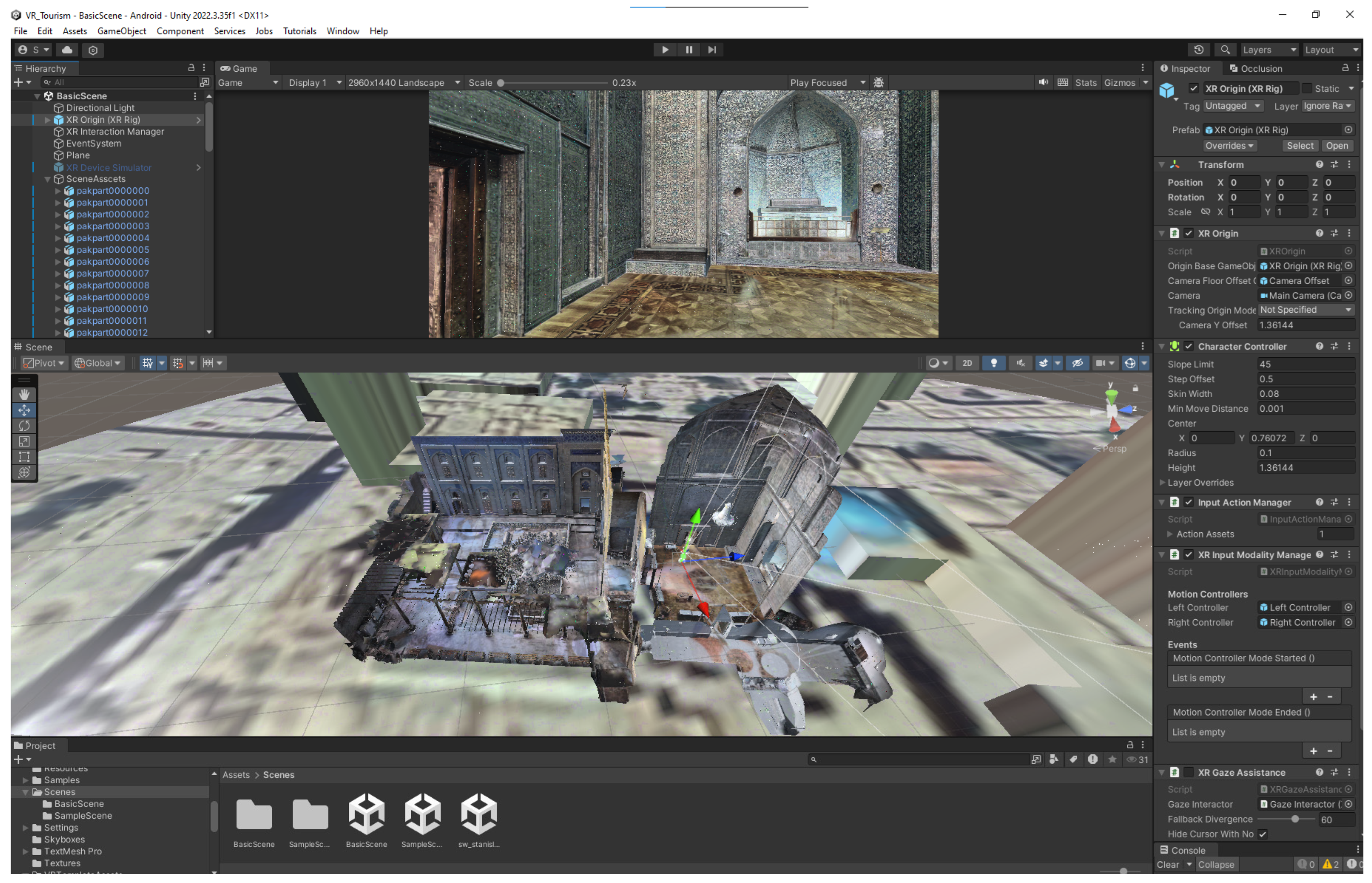
Task: Open the Layout dropdown
Action: coord(1331,50)
